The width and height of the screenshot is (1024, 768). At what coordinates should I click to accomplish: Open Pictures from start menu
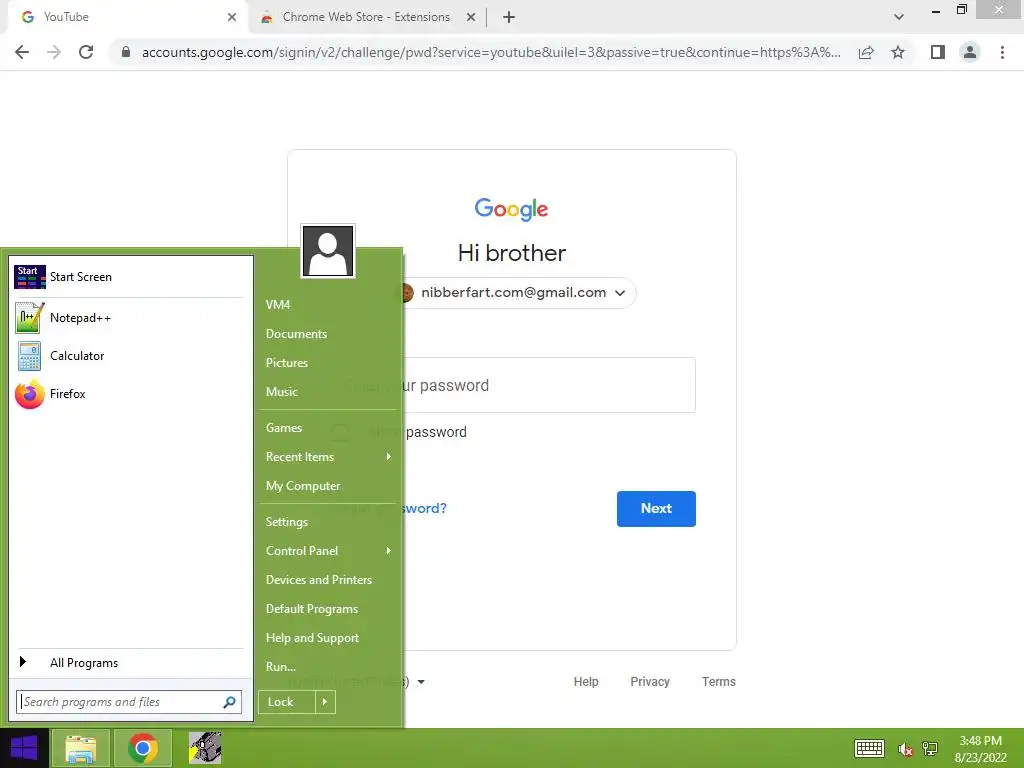(287, 362)
